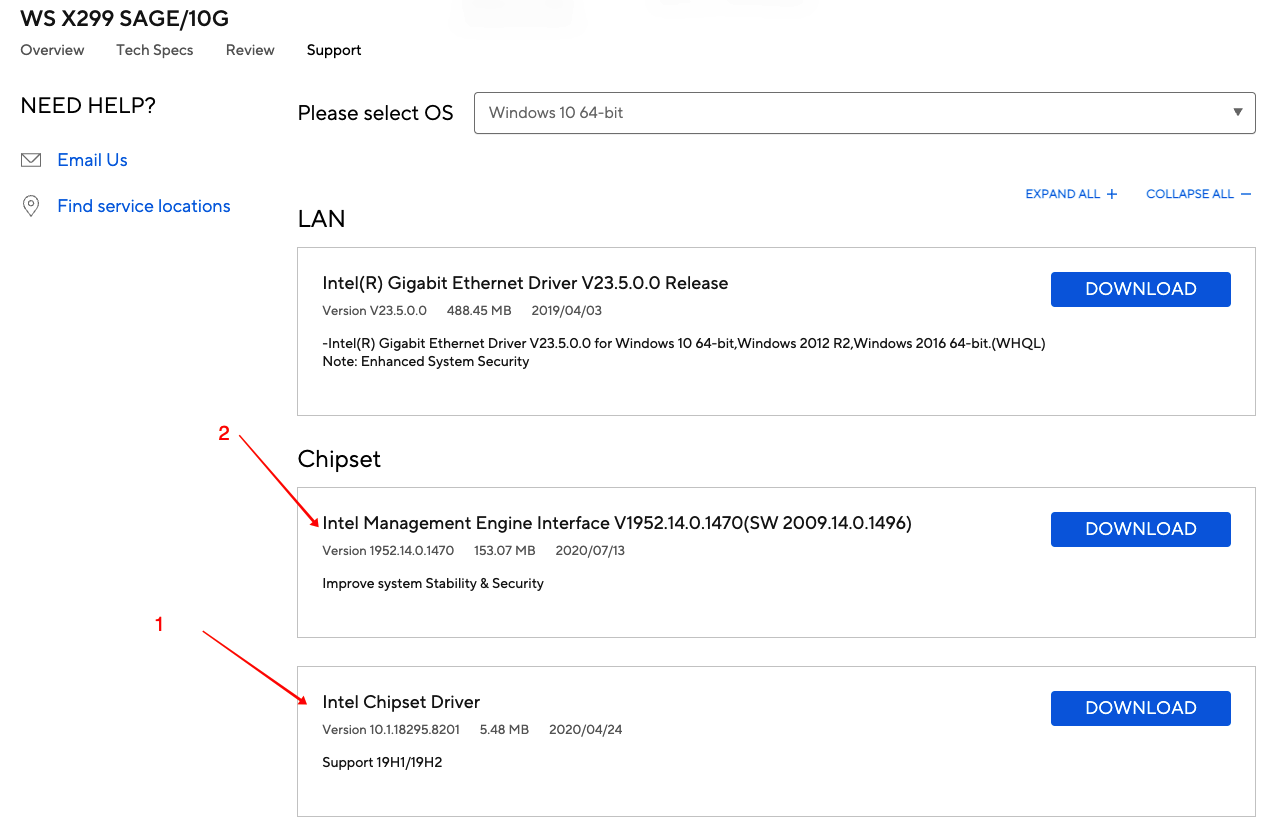Click the LAN section heading

tap(321, 219)
